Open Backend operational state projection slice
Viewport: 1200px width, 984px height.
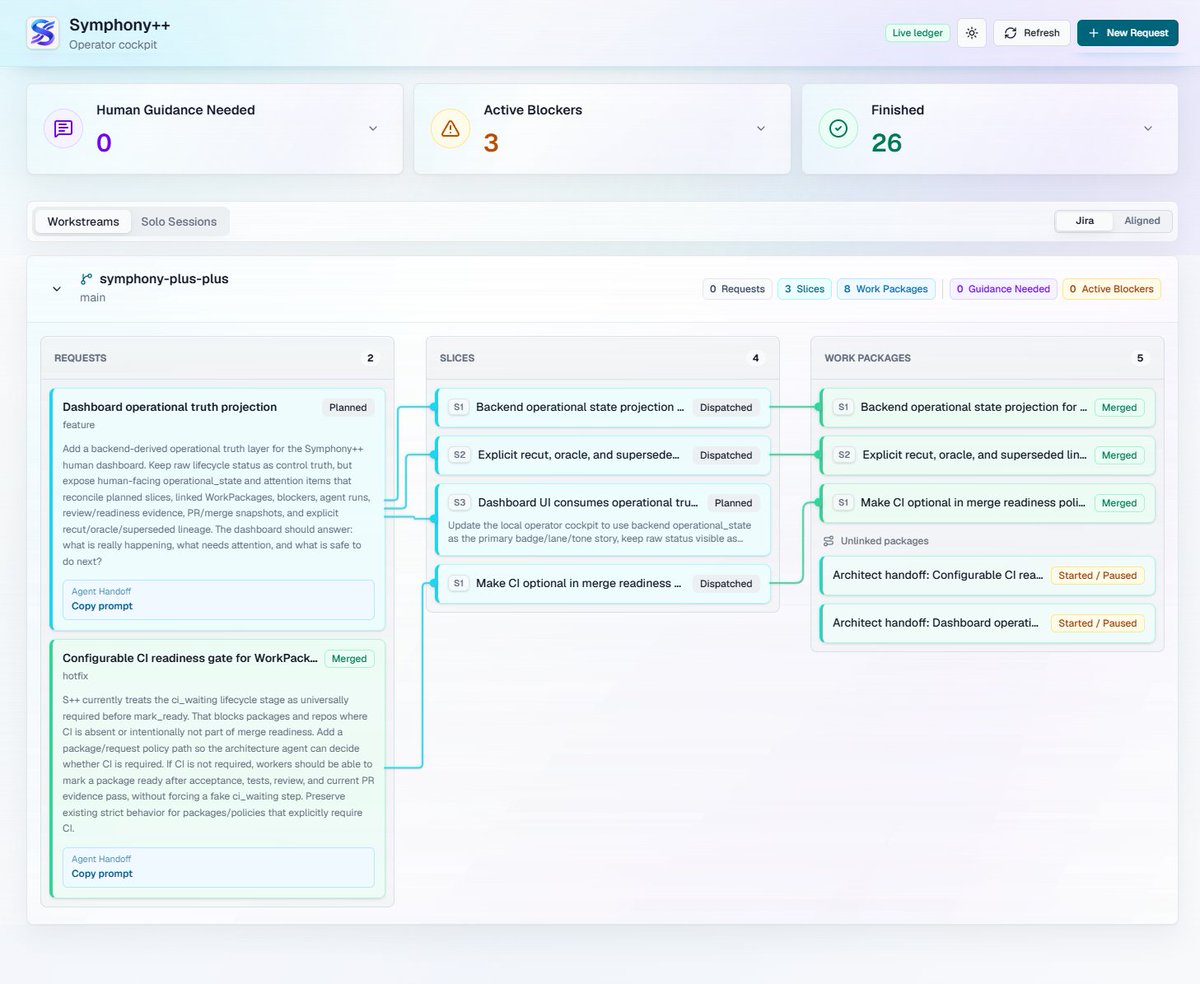[x=602, y=407]
